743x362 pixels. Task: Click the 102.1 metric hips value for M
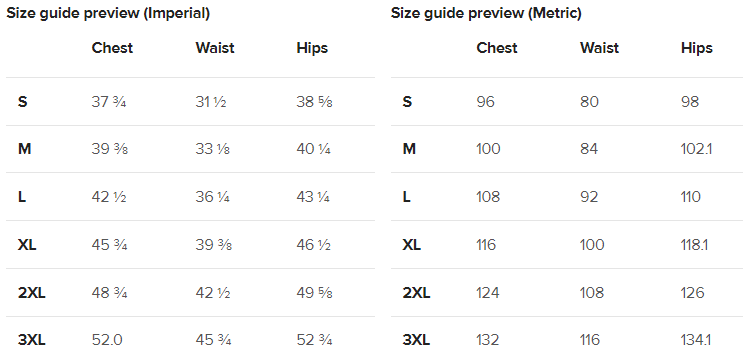pos(697,149)
